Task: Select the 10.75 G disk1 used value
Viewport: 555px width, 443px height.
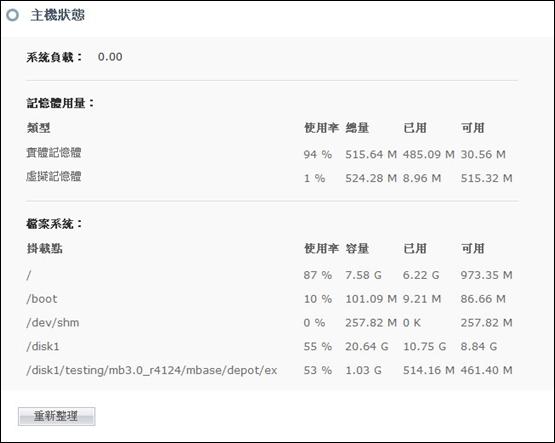Action: (x=424, y=346)
